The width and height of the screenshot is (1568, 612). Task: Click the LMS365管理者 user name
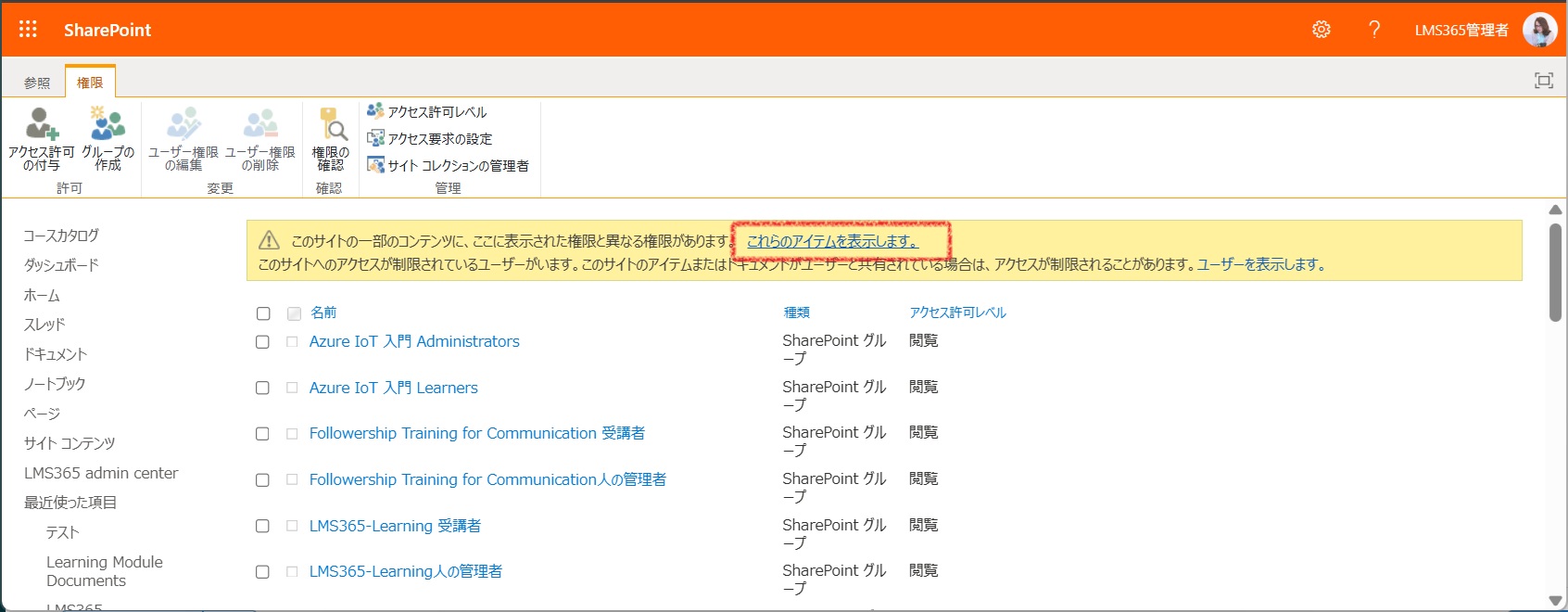[x=1461, y=30]
